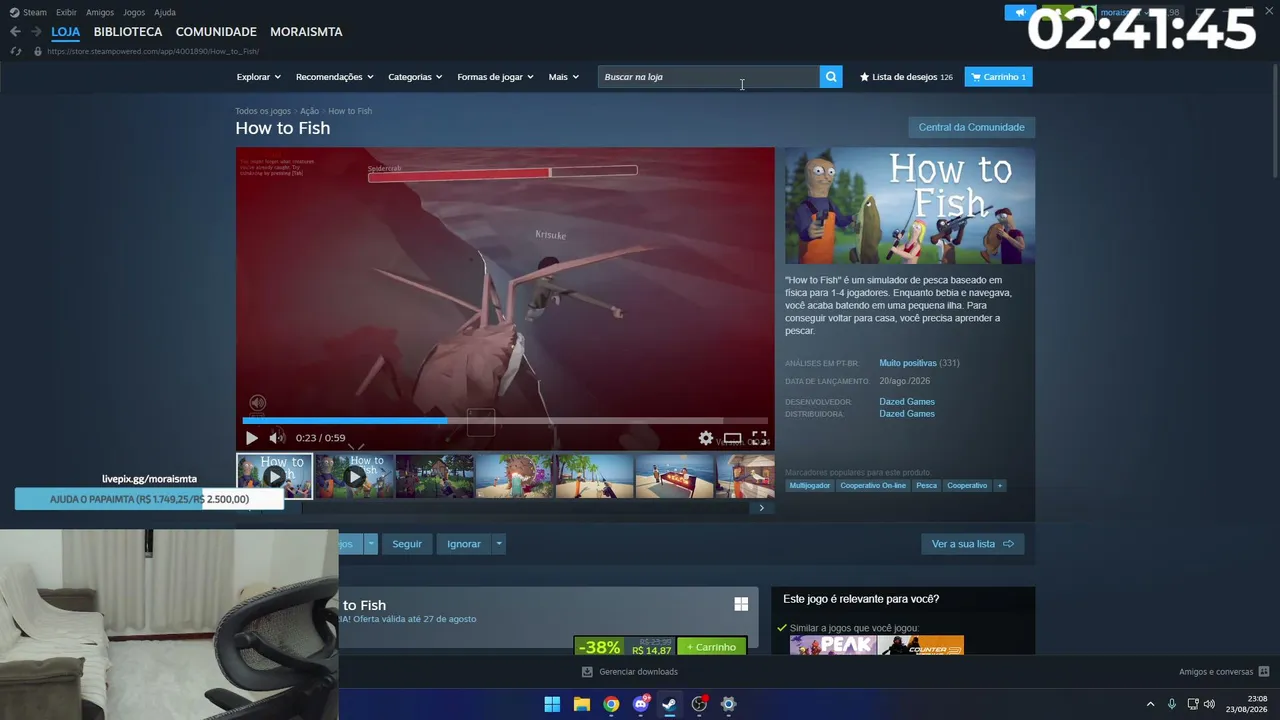The image size is (1280, 720).
Task: Select the second trailer thumbnail
Action: [355, 476]
